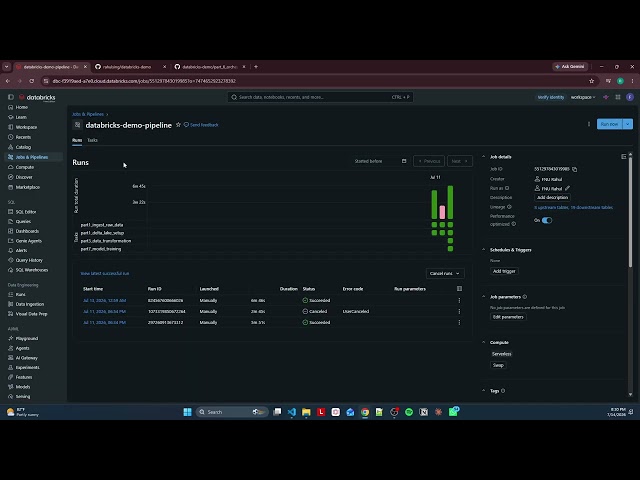The height and width of the screenshot is (480, 640).
Task: Click the Swap compute button
Action: coord(498,365)
